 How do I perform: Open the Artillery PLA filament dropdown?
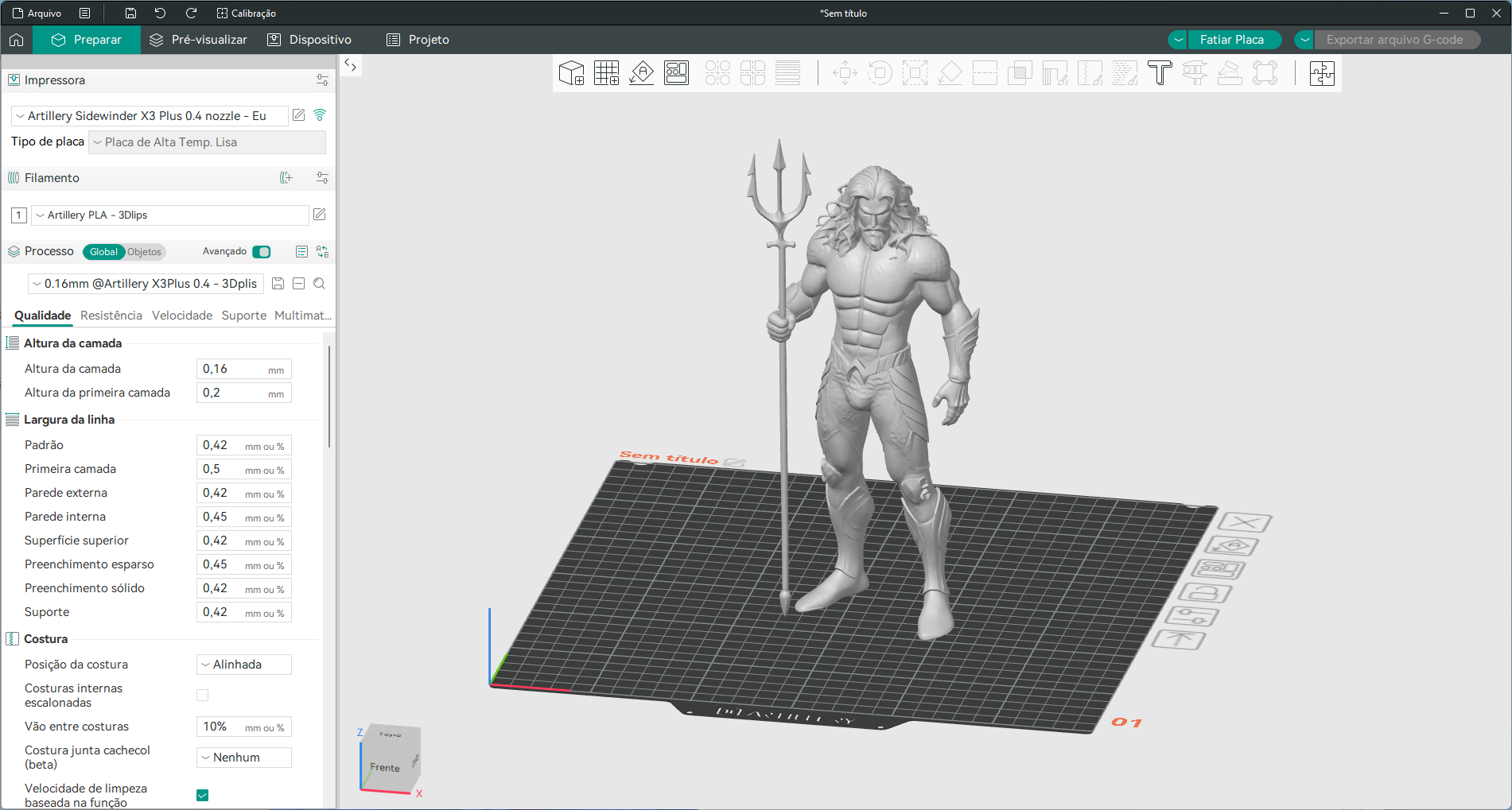click(x=170, y=215)
